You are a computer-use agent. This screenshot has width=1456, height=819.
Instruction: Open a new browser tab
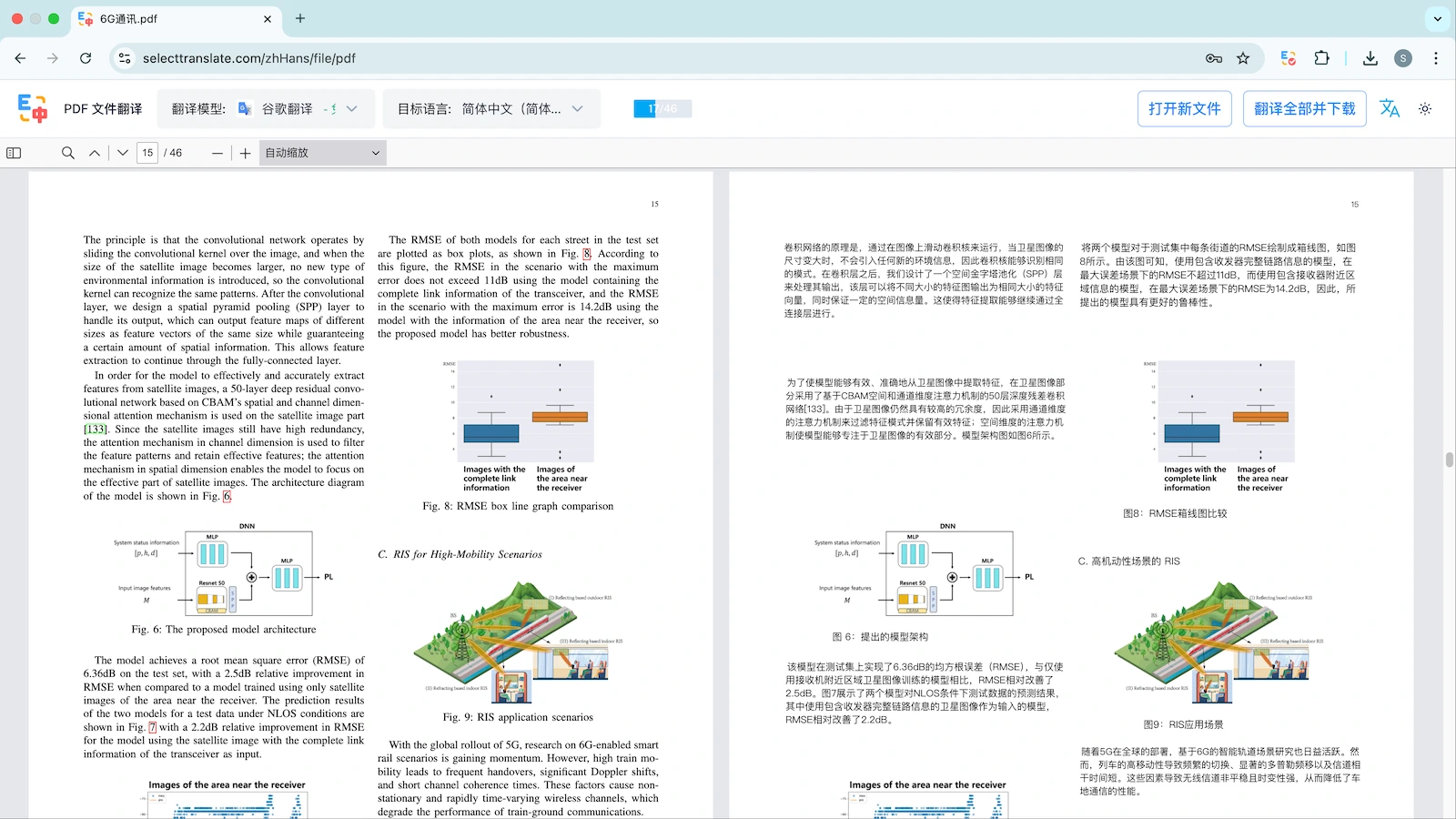click(x=300, y=18)
